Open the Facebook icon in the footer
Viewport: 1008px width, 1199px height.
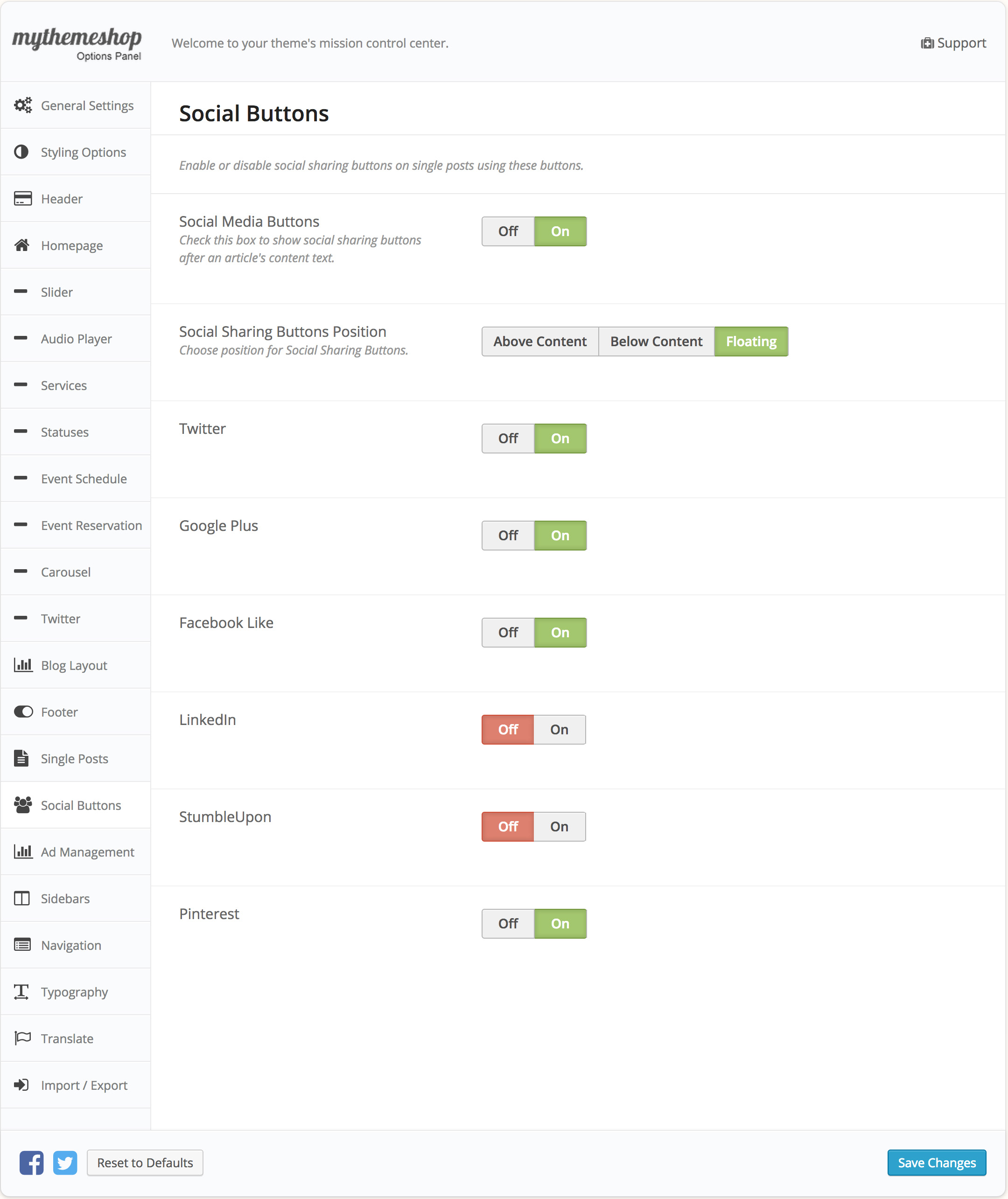click(x=31, y=1163)
